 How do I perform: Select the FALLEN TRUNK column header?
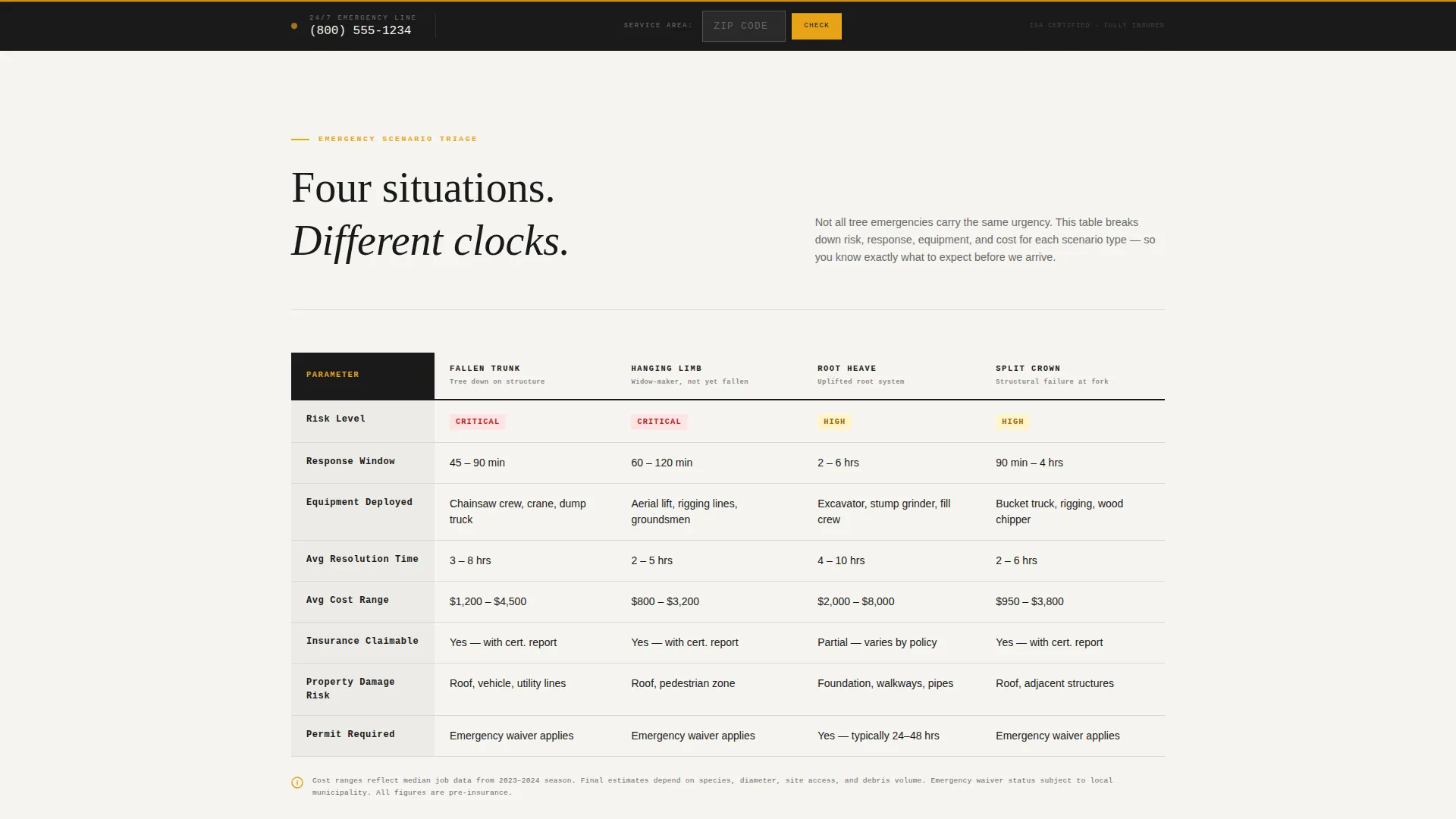(526, 375)
